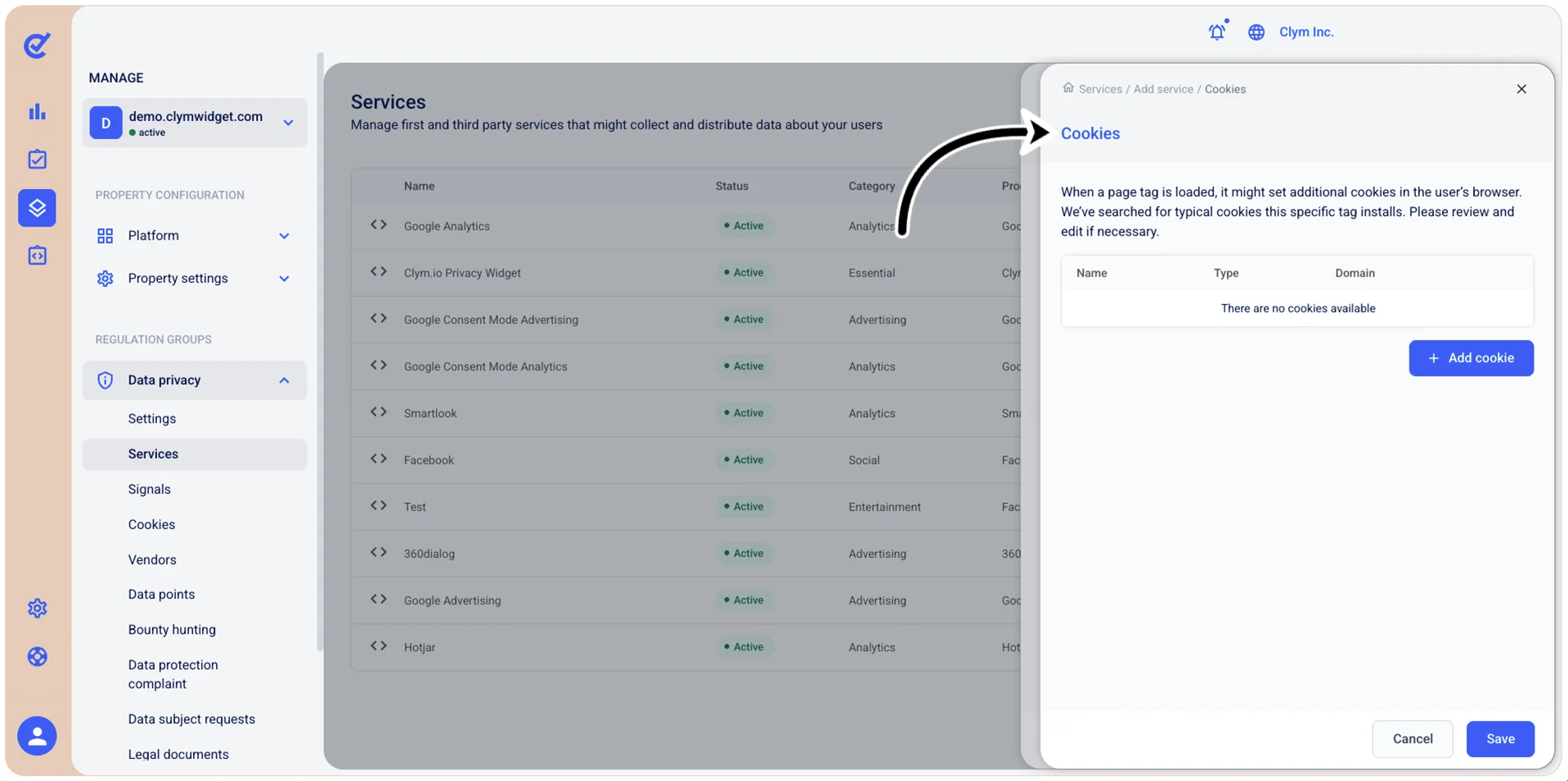Click the code icon beside Facebook

pos(378,459)
